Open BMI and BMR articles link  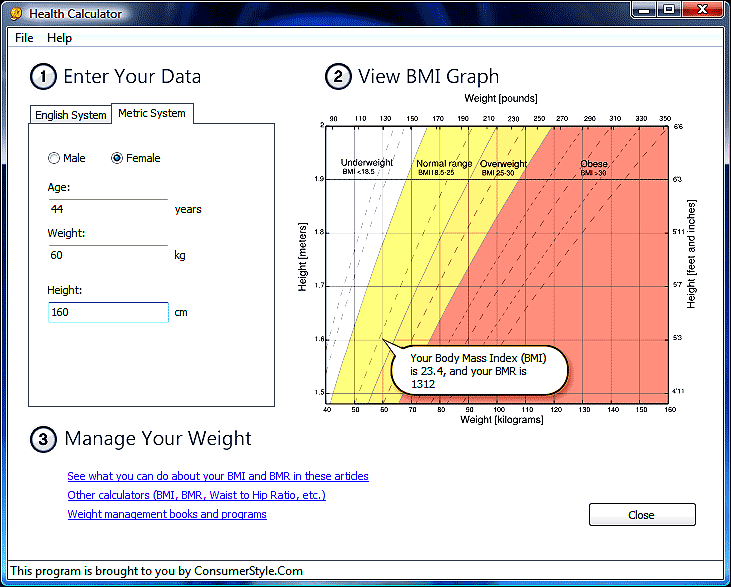(x=218, y=476)
